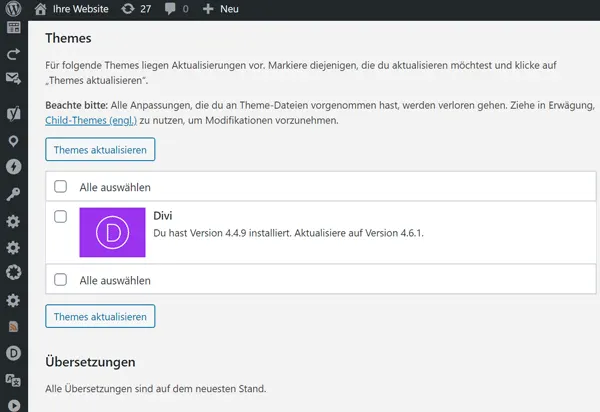Tick the bottom Alle auswählen checkbox

(60, 280)
